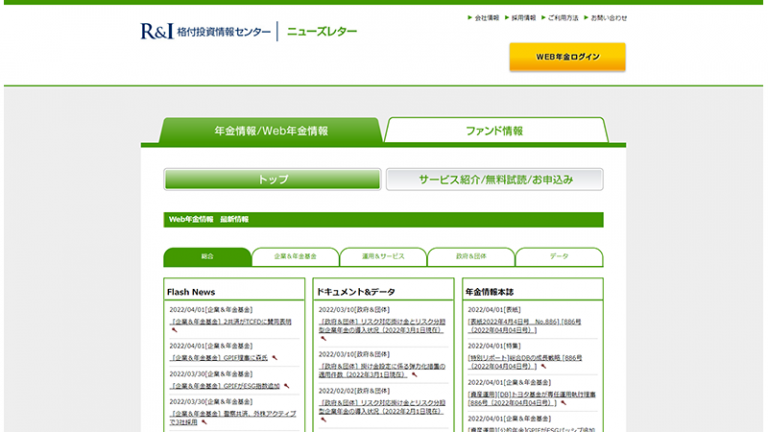The width and height of the screenshot is (768, 432).
Task: Click key icon beside 特別リポート 総合DB article
Action: [543, 366]
